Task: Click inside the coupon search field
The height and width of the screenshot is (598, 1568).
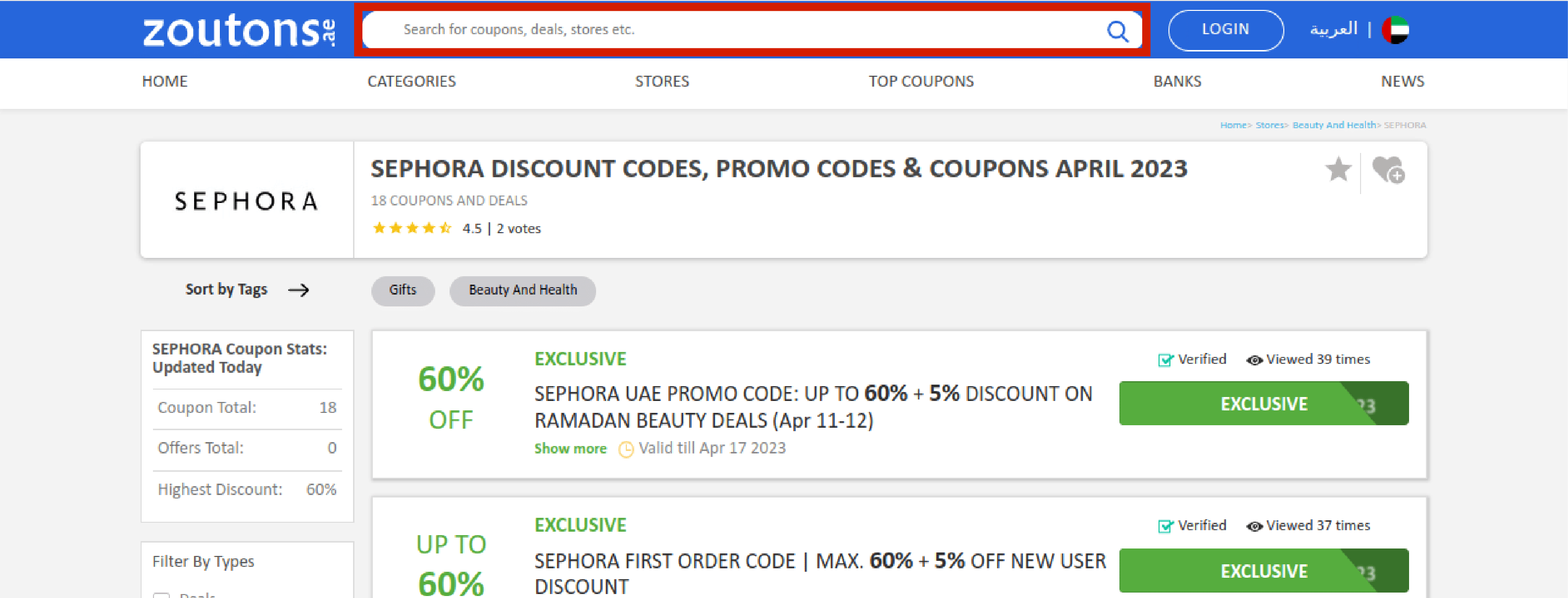Action: tap(669, 29)
